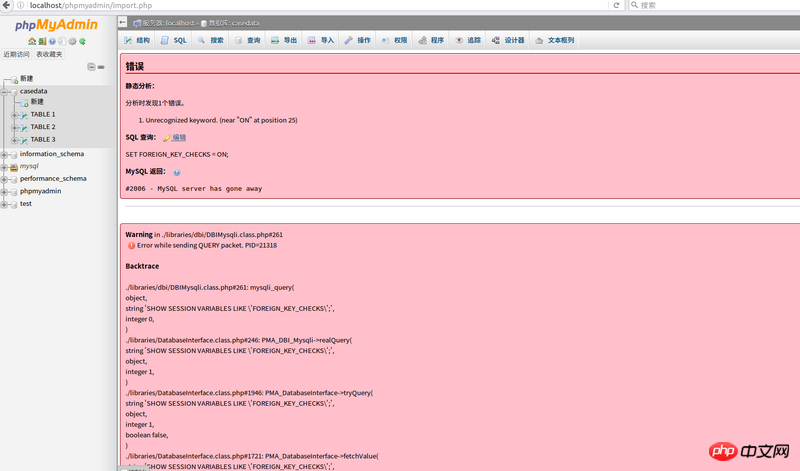Image resolution: width=800 pixels, height=471 pixels.
Task: Click the browser back button
Action: point(6,5)
